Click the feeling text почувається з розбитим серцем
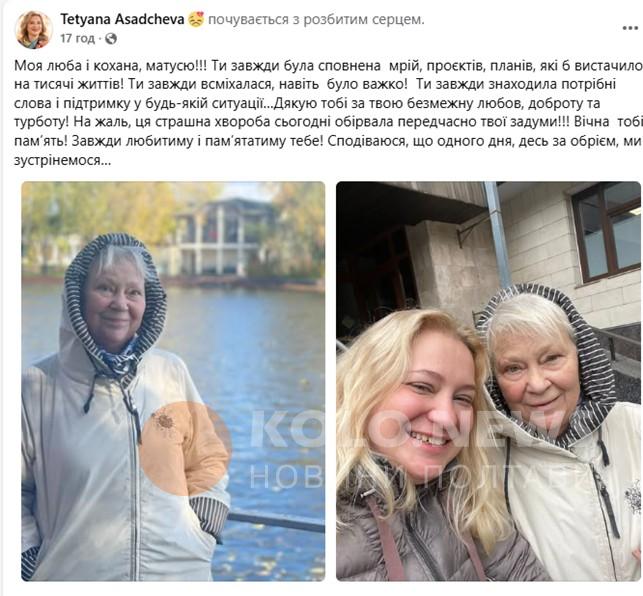Screen dimensions: 643x596 pyautogui.click(x=316, y=20)
